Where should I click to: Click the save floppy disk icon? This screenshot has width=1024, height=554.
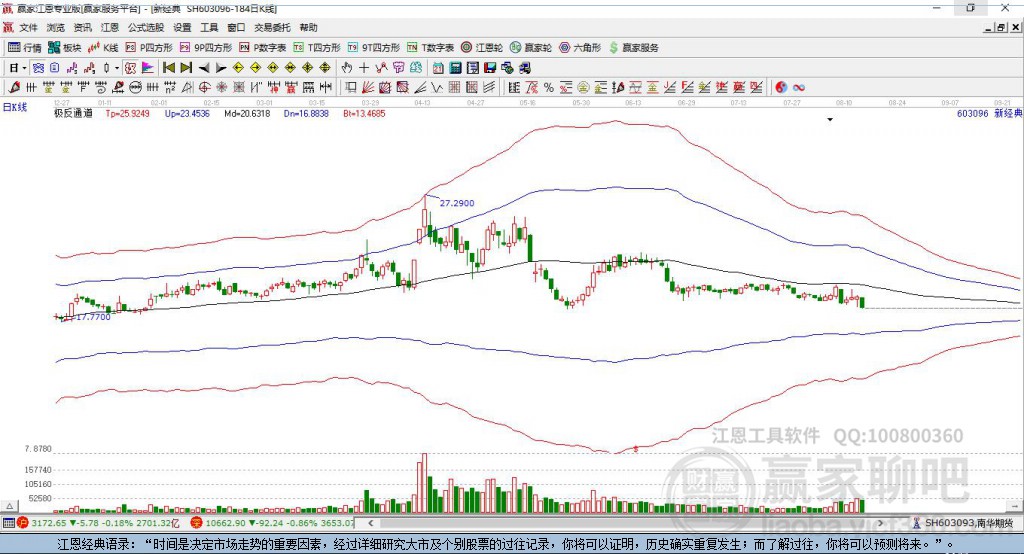click(x=490, y=68)
